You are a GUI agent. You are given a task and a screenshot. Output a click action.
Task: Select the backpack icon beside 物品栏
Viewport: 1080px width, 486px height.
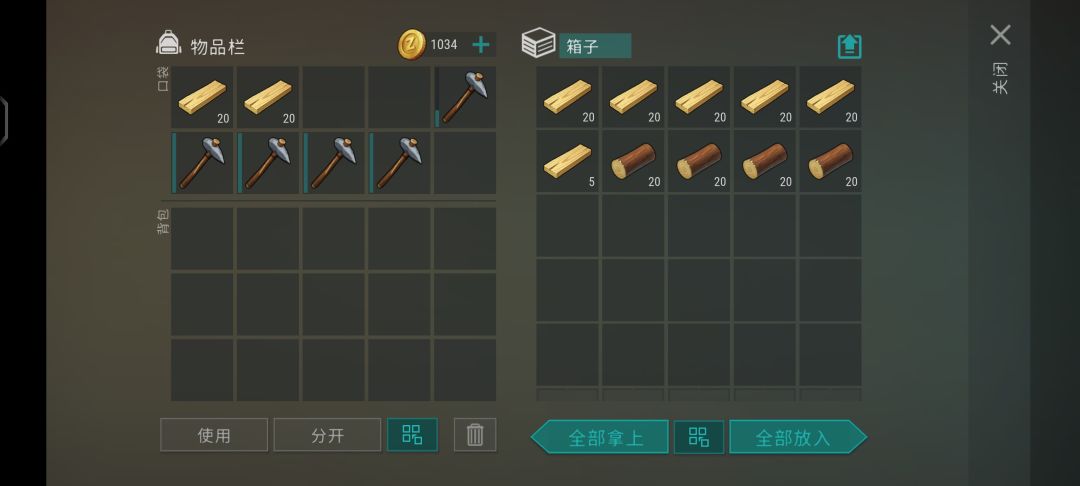pos(169,43)
